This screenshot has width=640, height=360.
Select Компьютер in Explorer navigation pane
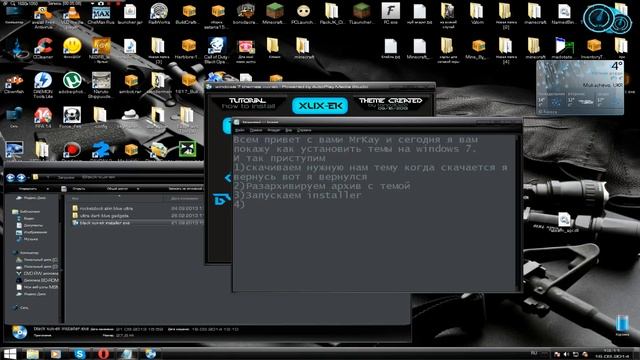26,253
